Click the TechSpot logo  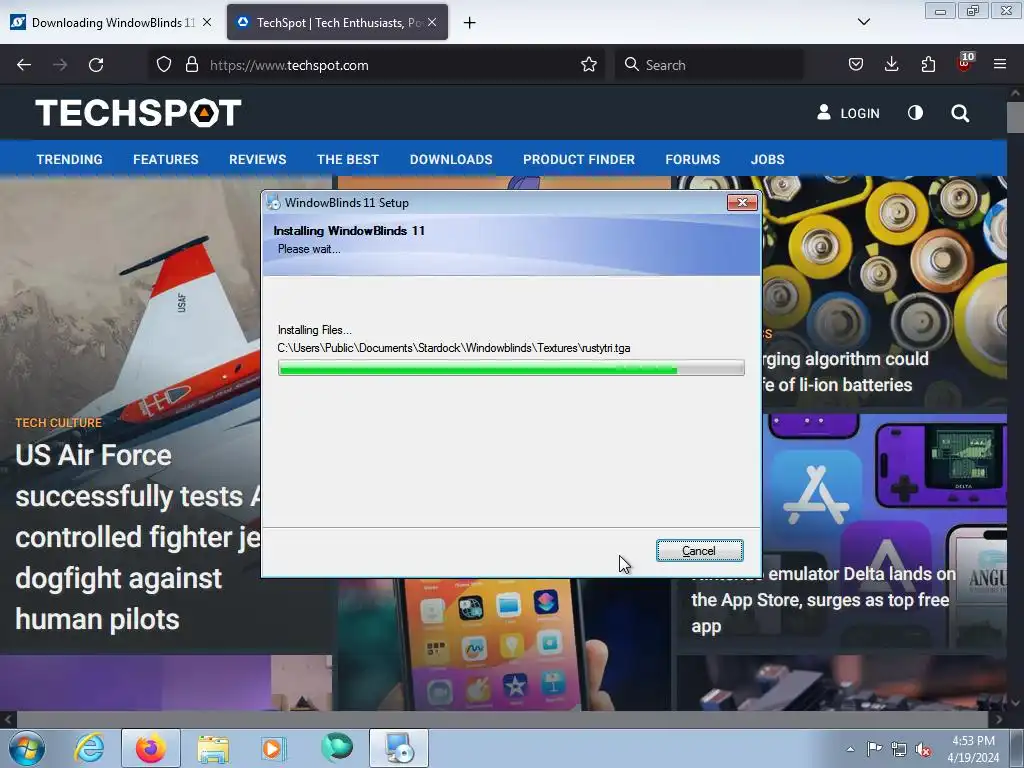coord(138,113)
